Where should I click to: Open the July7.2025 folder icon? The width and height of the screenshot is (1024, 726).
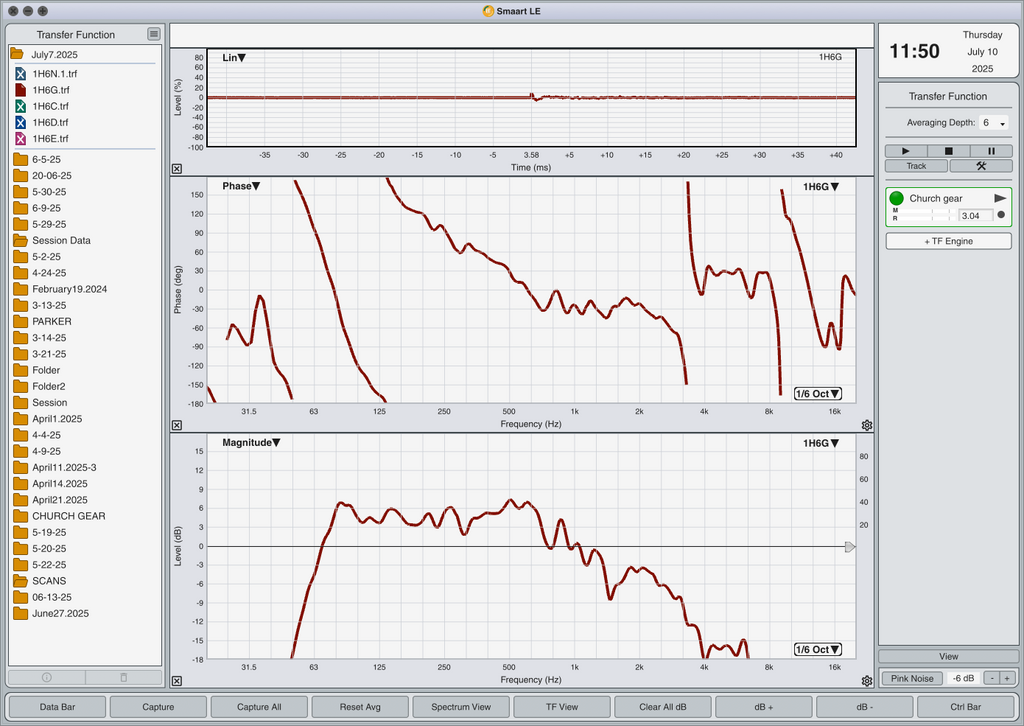pyautogui.click(x=17, y=54)
